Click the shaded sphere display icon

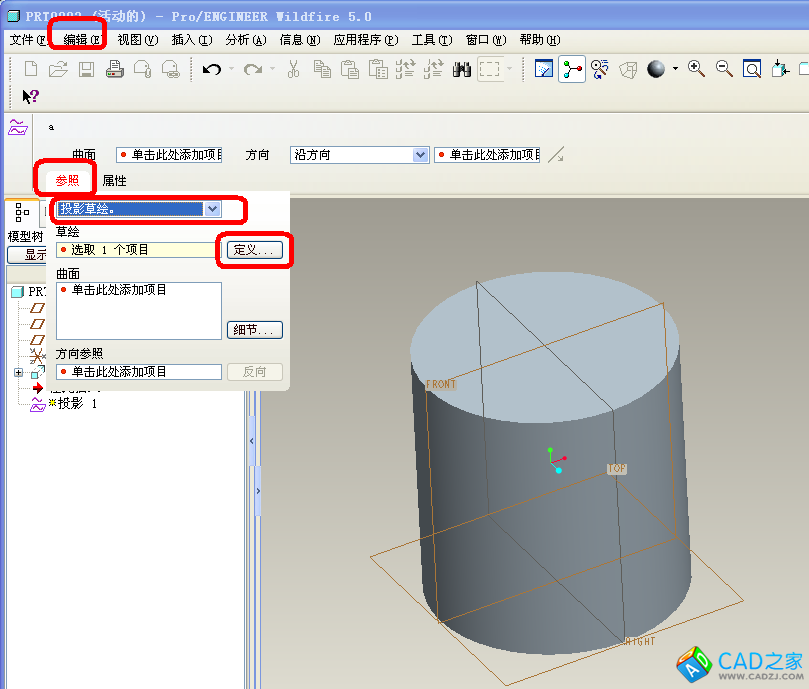tap(656, 69)
